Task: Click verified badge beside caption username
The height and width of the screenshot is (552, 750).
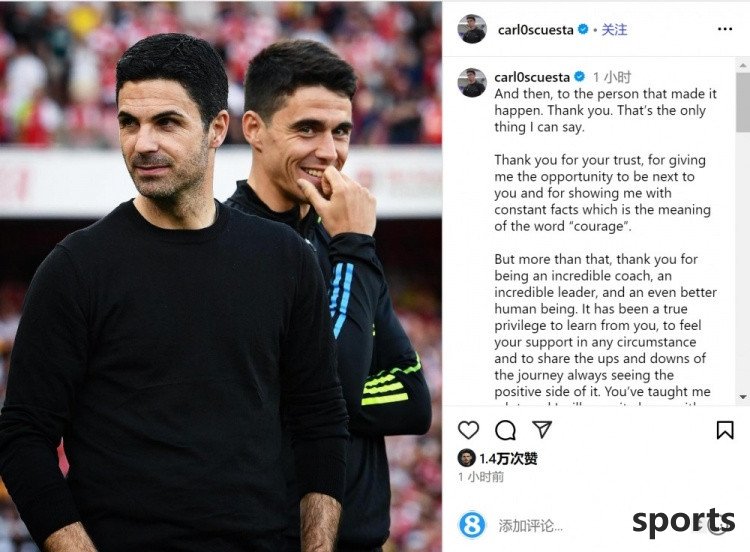Action: (579, 77)
